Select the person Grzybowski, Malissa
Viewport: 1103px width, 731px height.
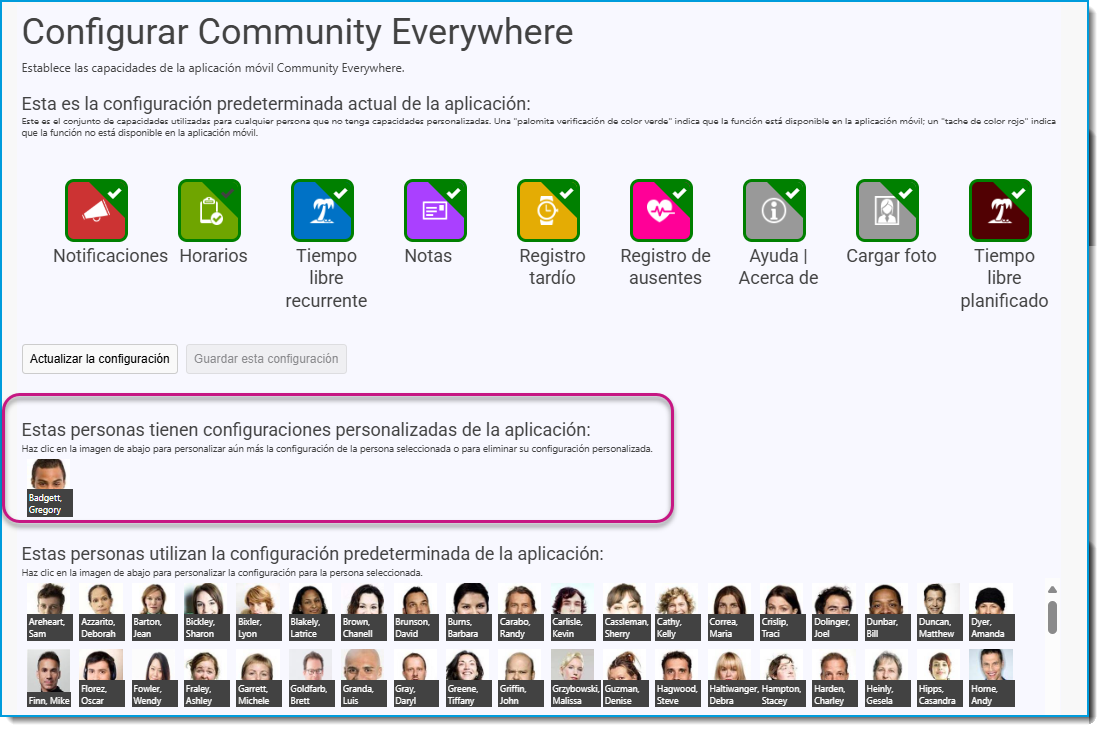[x=575, y=678]
